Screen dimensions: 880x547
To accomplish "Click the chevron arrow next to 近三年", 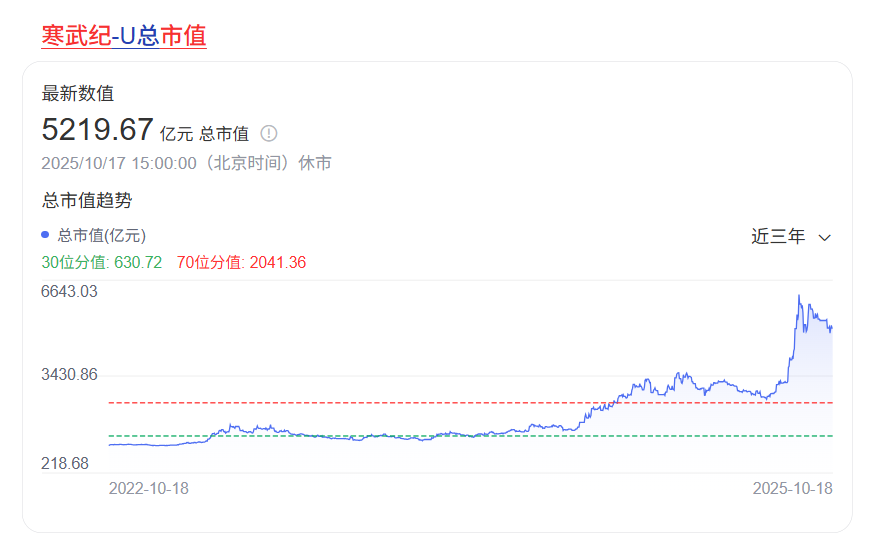I will pyautogui.click(x=824, y=238).
